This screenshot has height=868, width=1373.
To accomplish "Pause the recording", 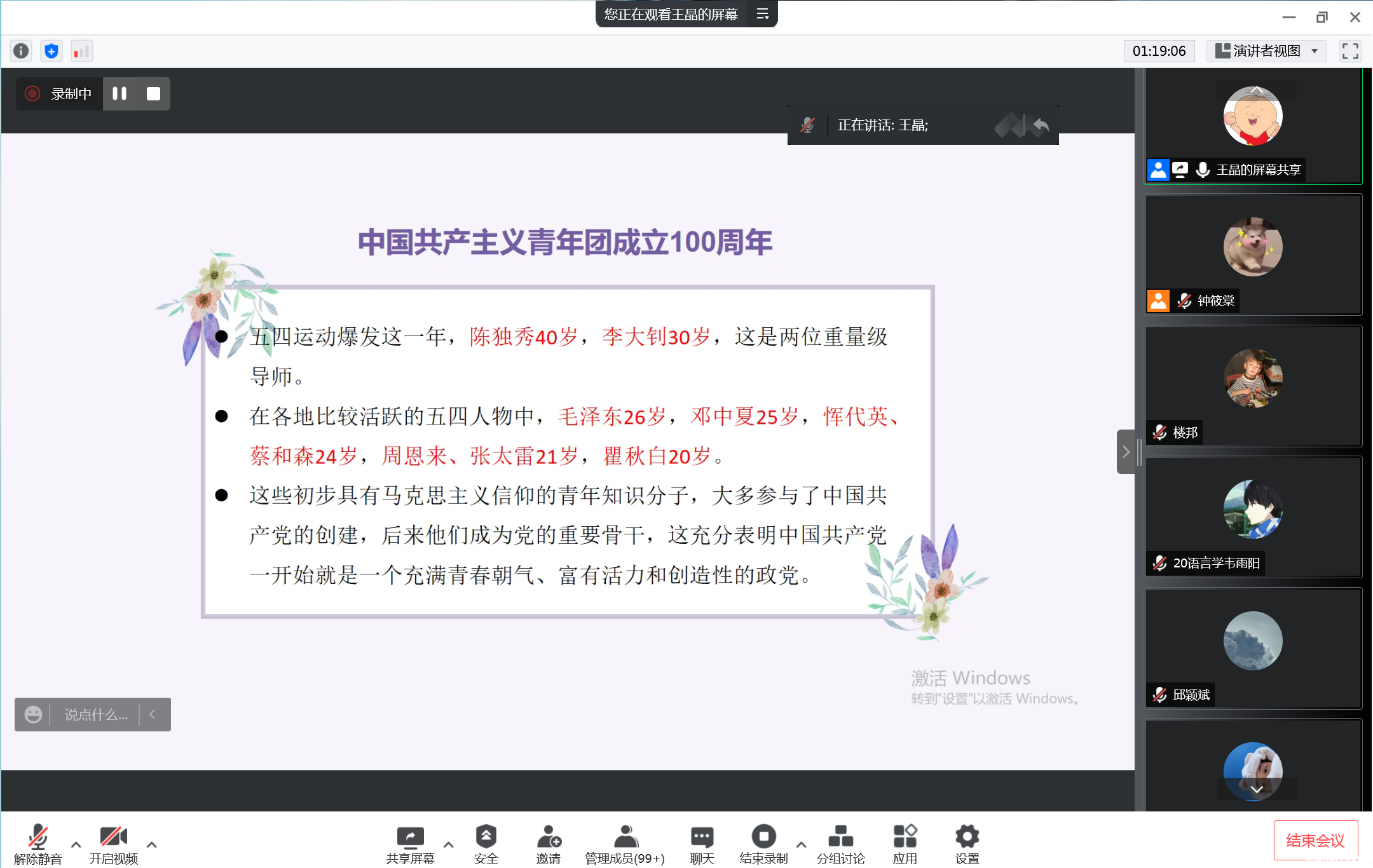I will tap(120, 94).
